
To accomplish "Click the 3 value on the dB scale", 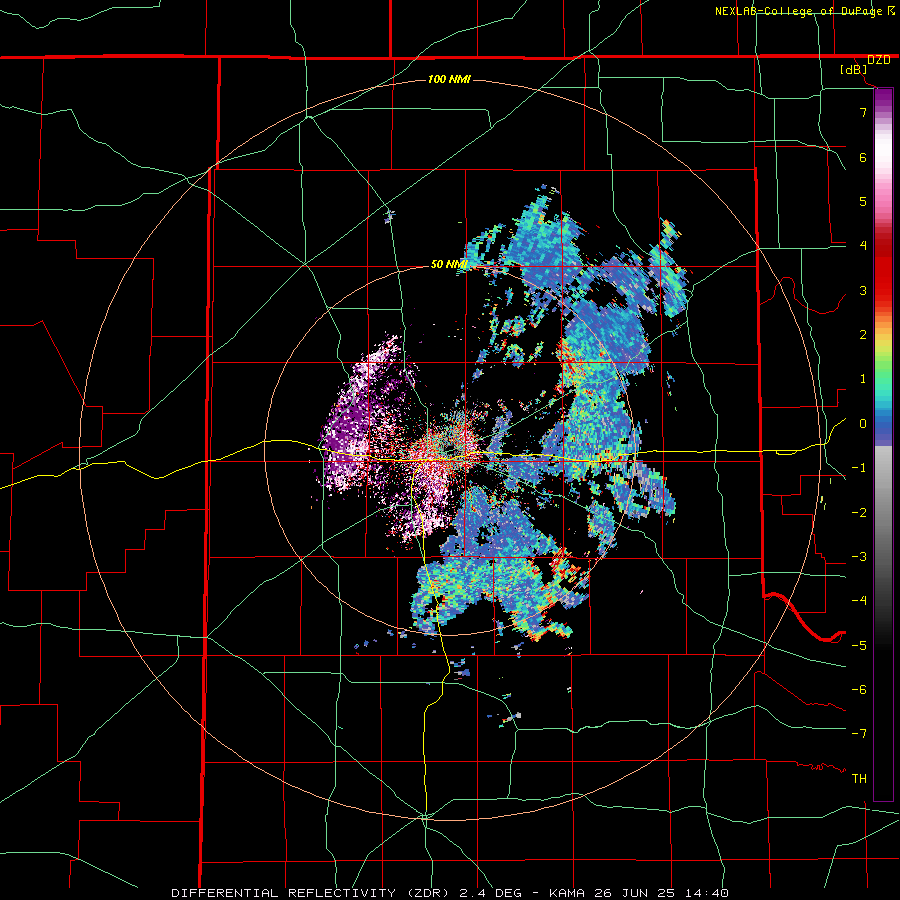I will click(x=863, y=290).
